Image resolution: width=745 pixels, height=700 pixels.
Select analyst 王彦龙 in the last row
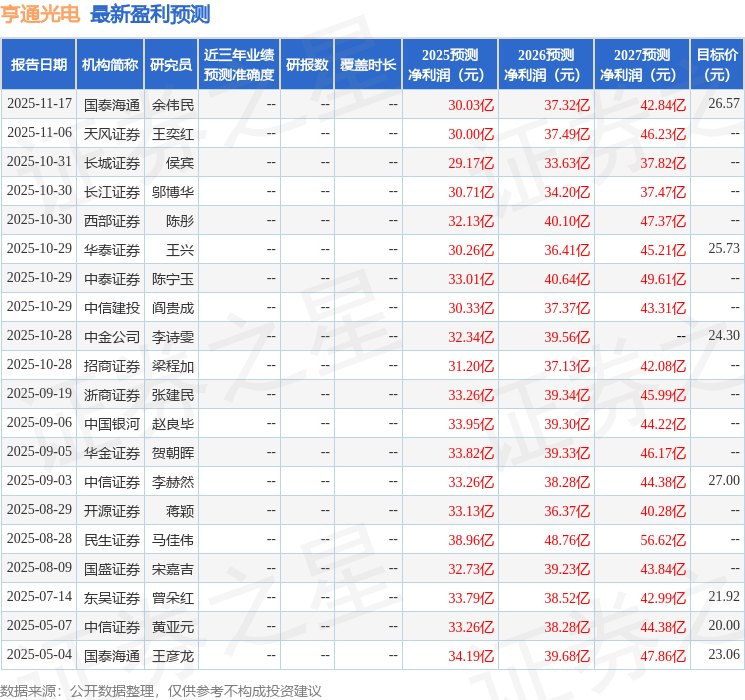pyautogui.click(x=173, y=655)
